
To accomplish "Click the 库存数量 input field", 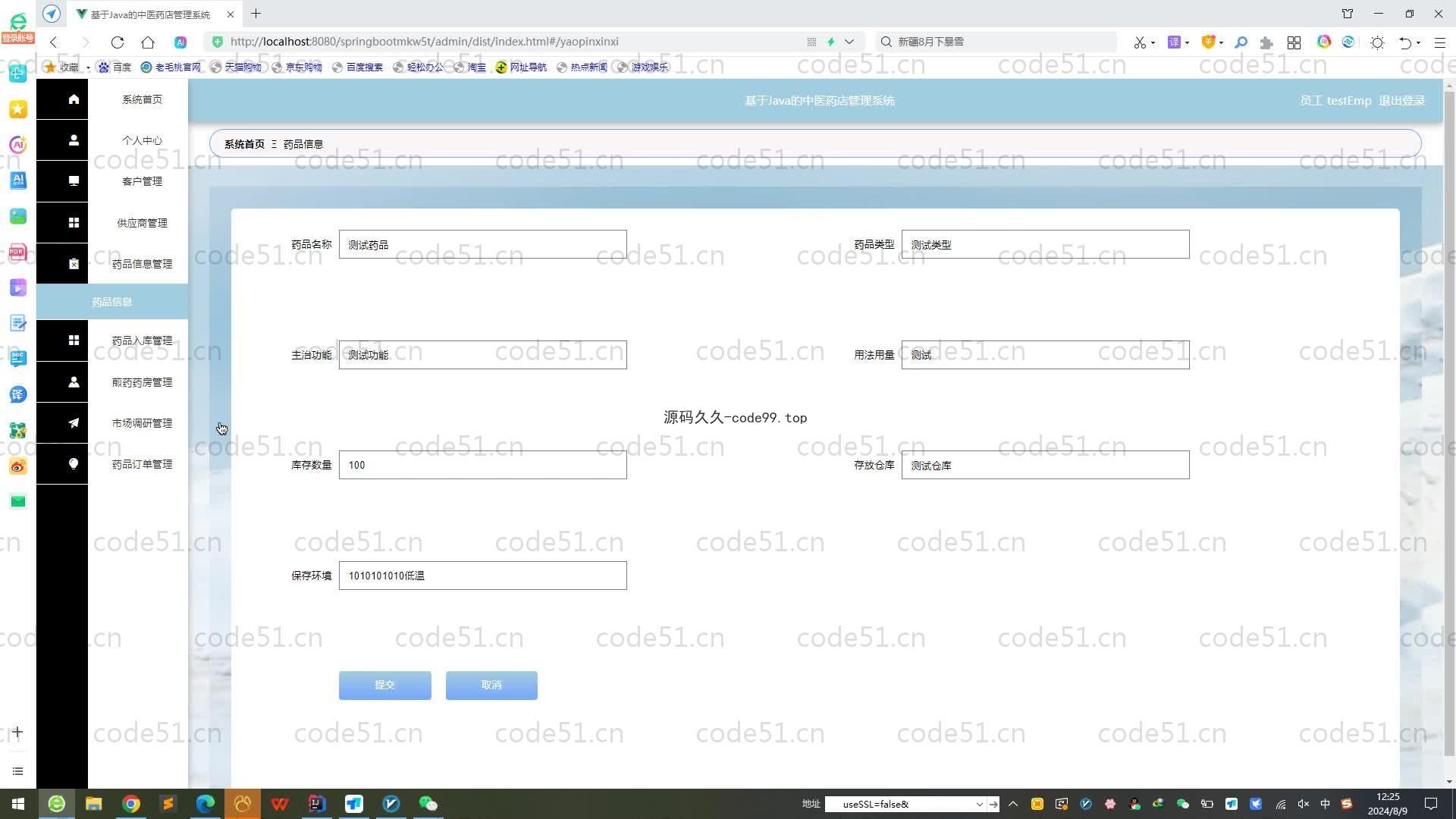I will [x=482, y=465].
